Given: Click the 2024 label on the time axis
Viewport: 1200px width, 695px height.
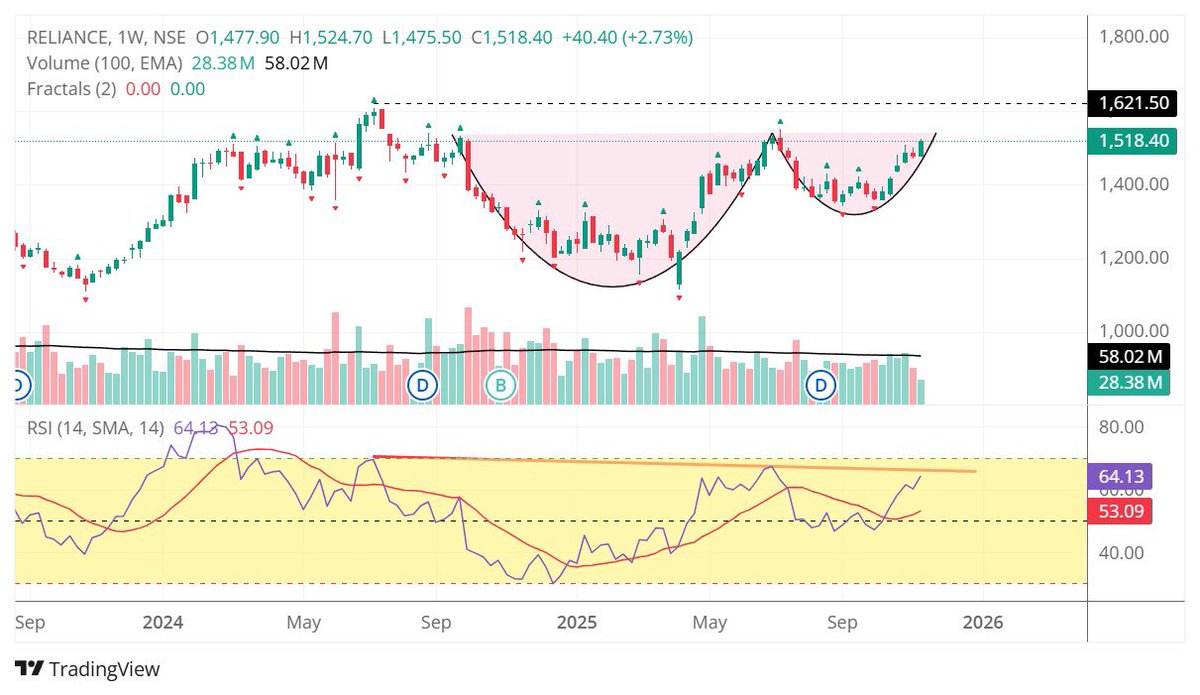Looking at the screenshot, I should coord(163,623).
